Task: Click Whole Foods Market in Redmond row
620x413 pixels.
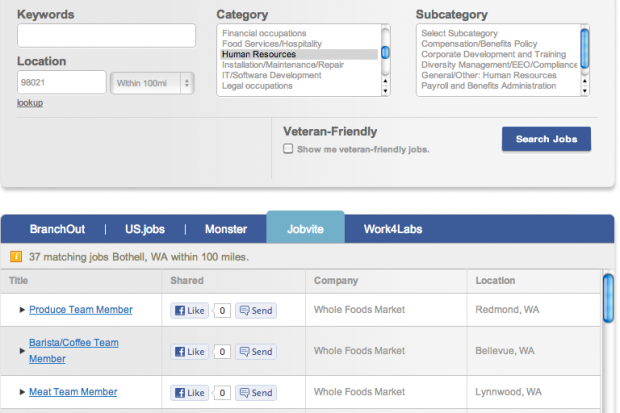Action: tap(359, 310)
